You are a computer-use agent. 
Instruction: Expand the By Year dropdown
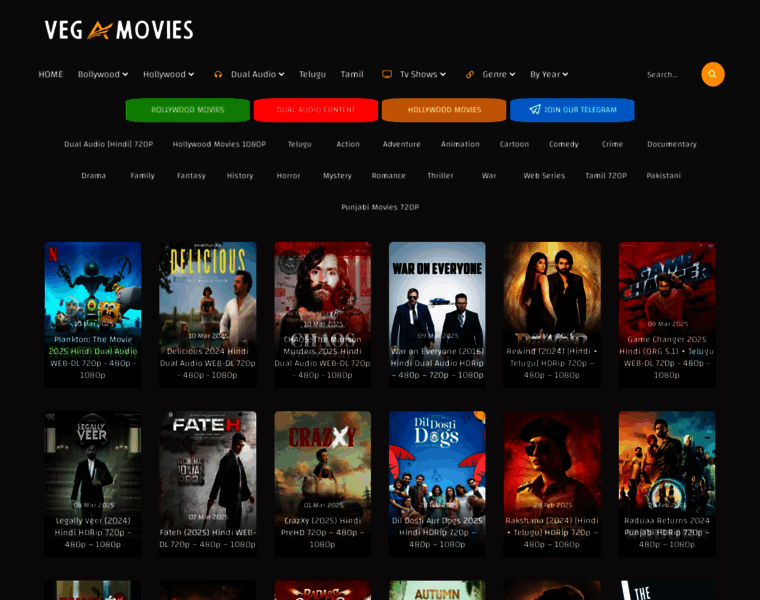pyautogui.click(x=549, y=74)
